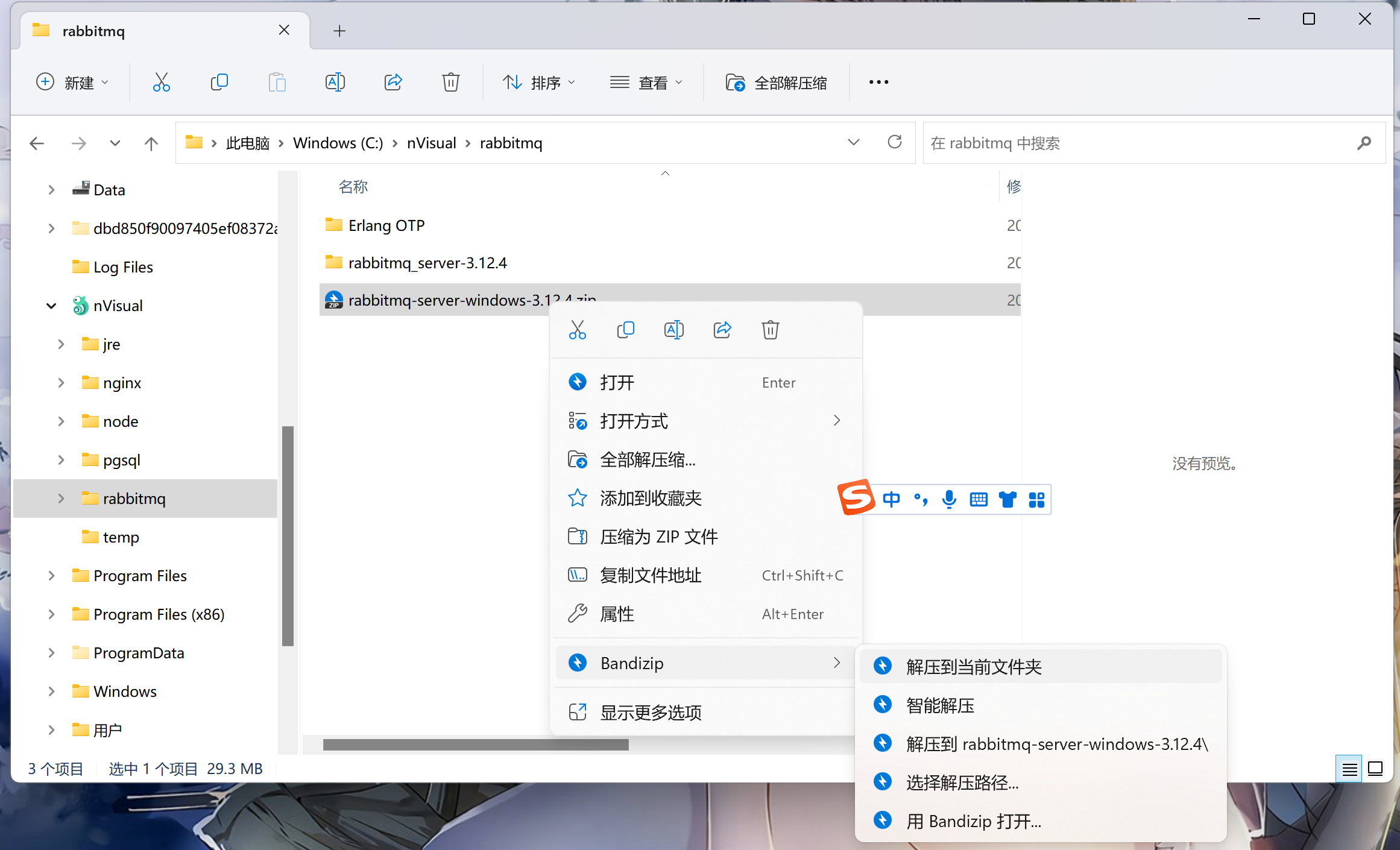Choose 显示更多选项 from context menu

pos(651,713)
